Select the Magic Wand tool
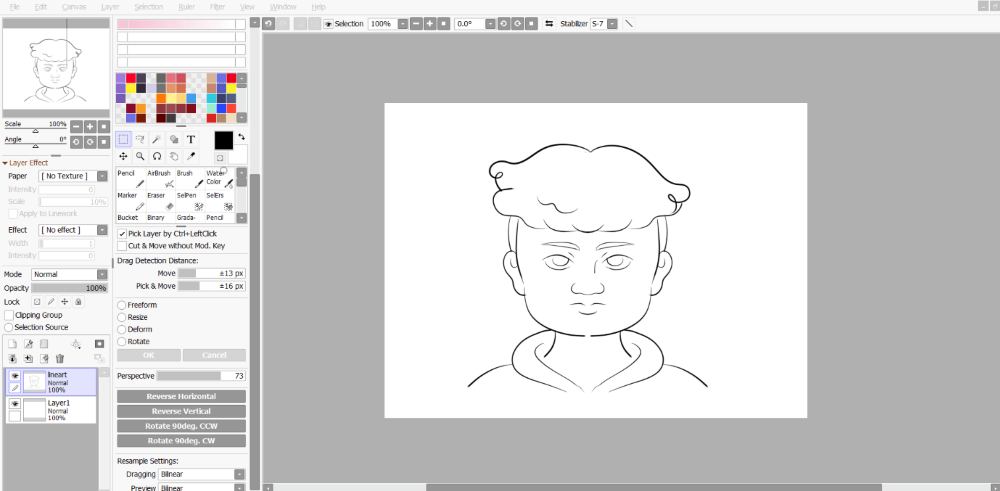 point(157,140)
